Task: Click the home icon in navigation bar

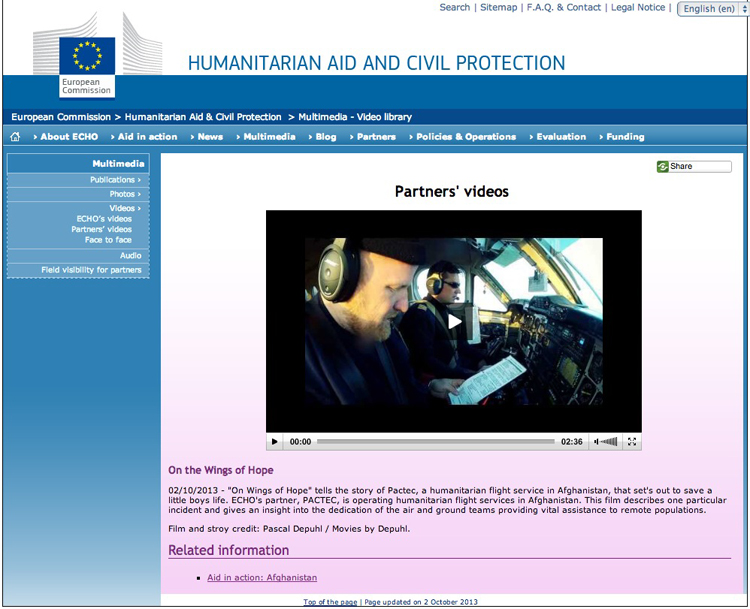Action: click(x=15, y=137)
